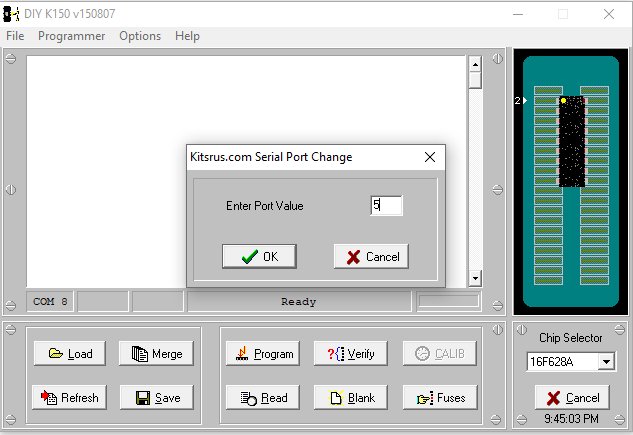Image resolution: width=633 pixels, height=435 pixels.
Task: Click the CALIB button
Action: (x=440, y=353)
